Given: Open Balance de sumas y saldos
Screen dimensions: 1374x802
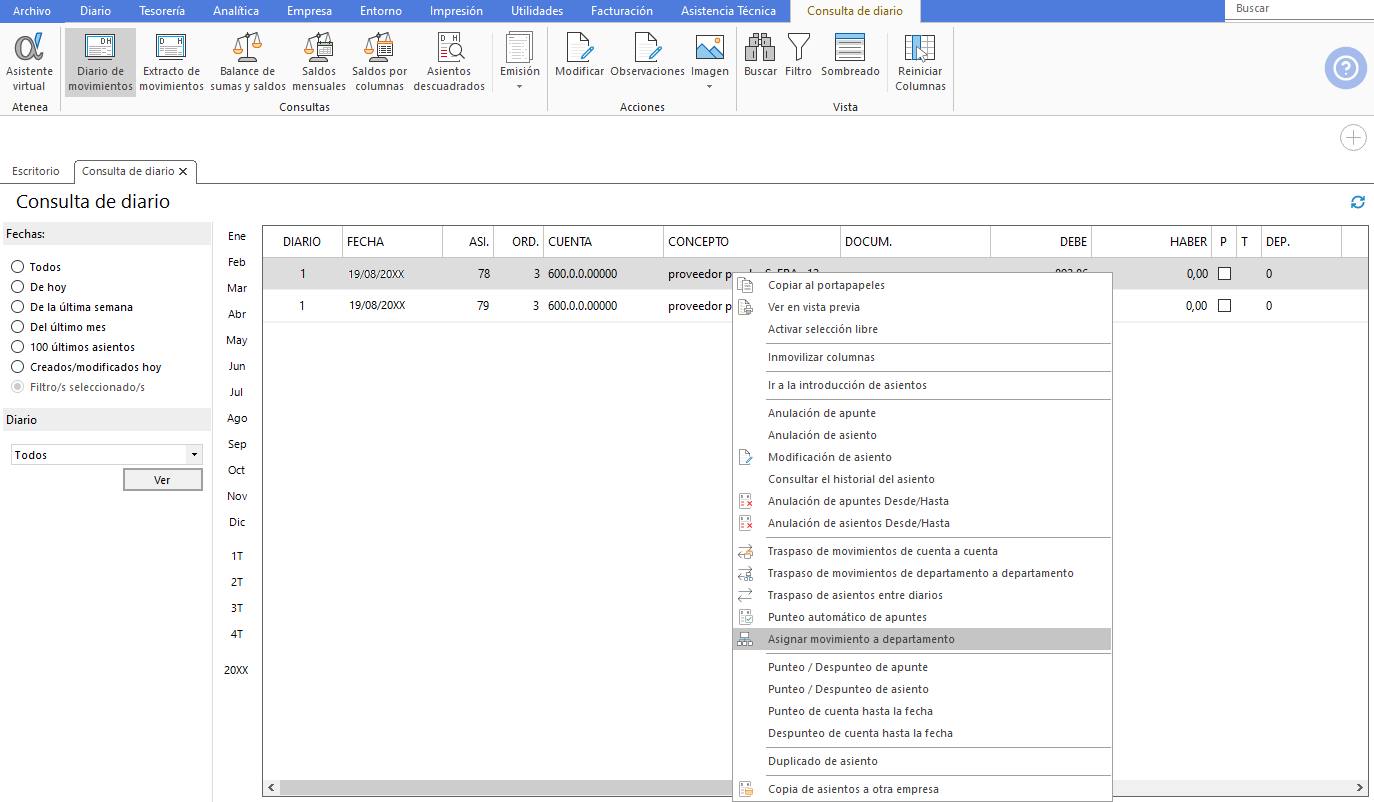Looking at the screenshot, I should pos(248,62).
